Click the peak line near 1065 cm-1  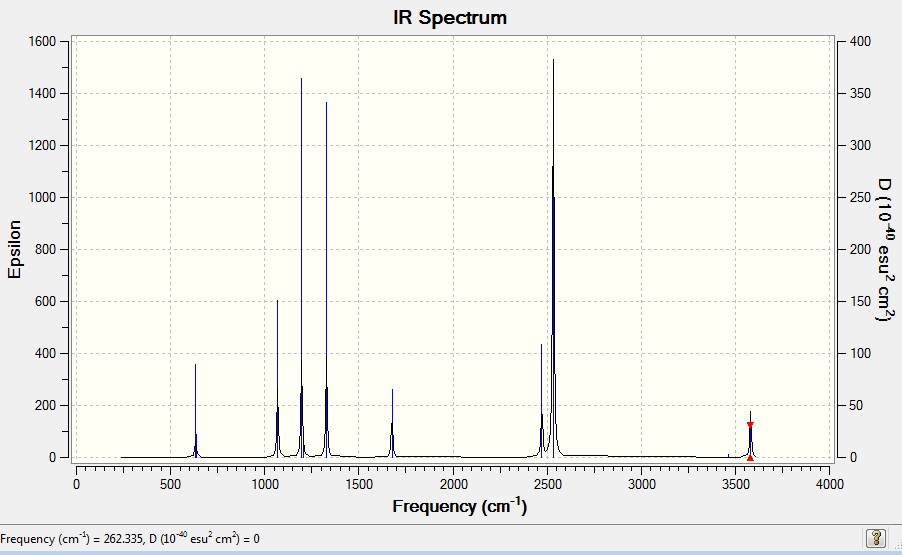[x=277, y=378]
